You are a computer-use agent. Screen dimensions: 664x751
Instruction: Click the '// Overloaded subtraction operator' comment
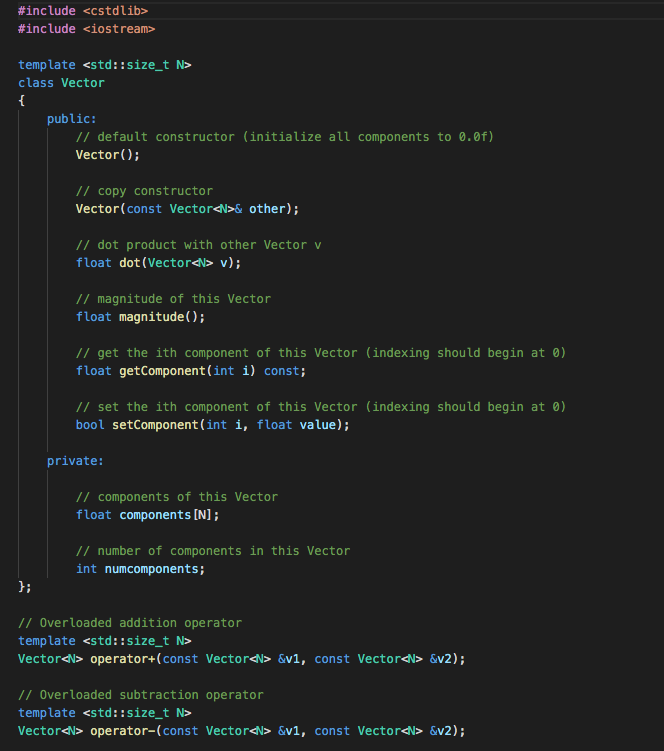click(141, 695)
